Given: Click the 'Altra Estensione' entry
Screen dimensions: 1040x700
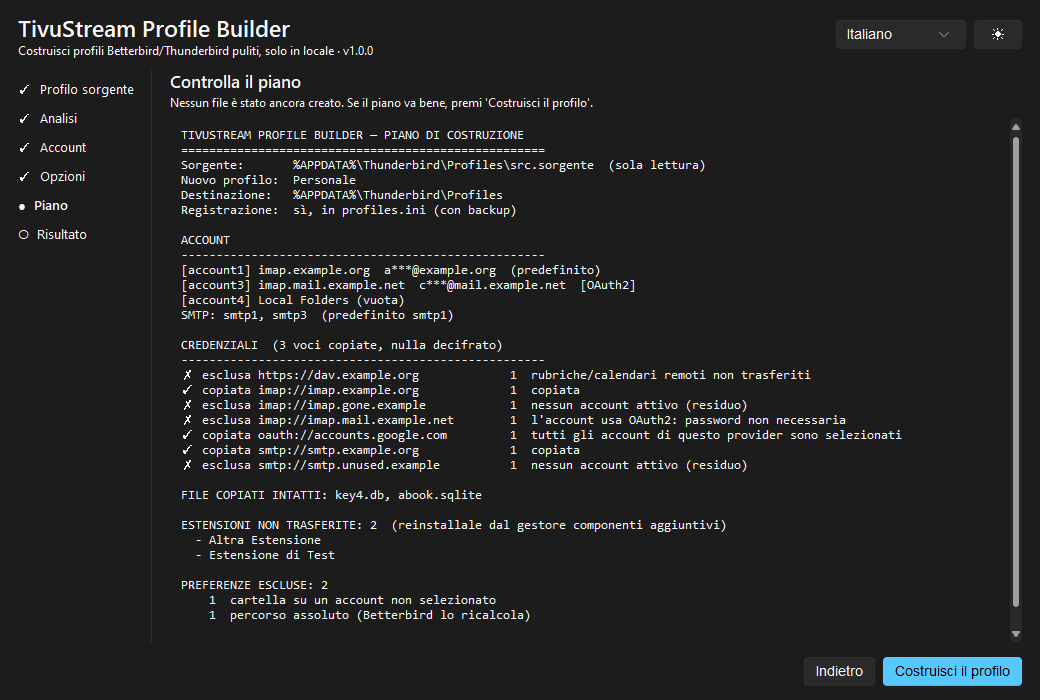Looking at the screenshot, I should pos(265,540).
